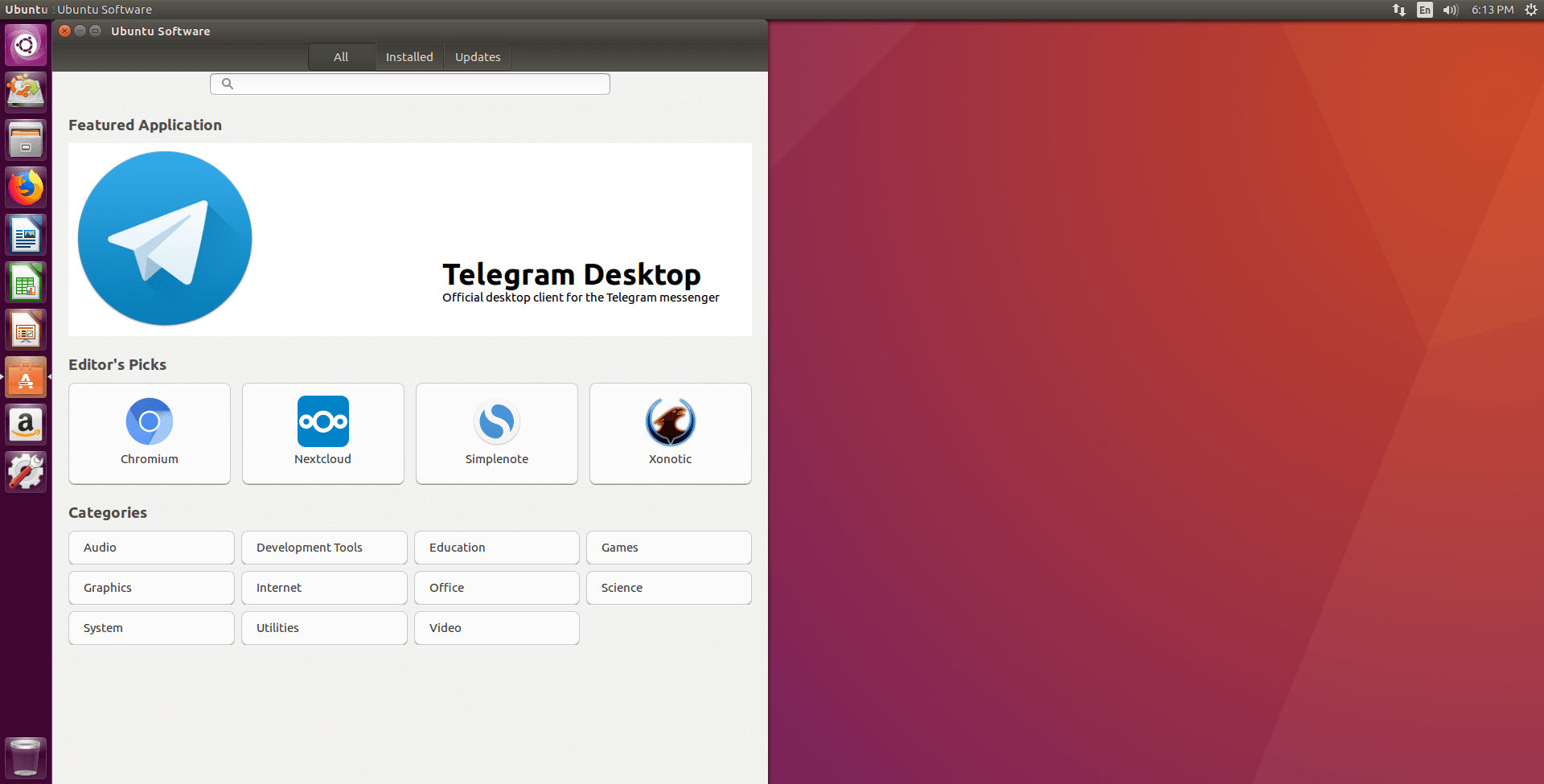
Task: Browse the Education category
Action: click(x=497, y=548)
